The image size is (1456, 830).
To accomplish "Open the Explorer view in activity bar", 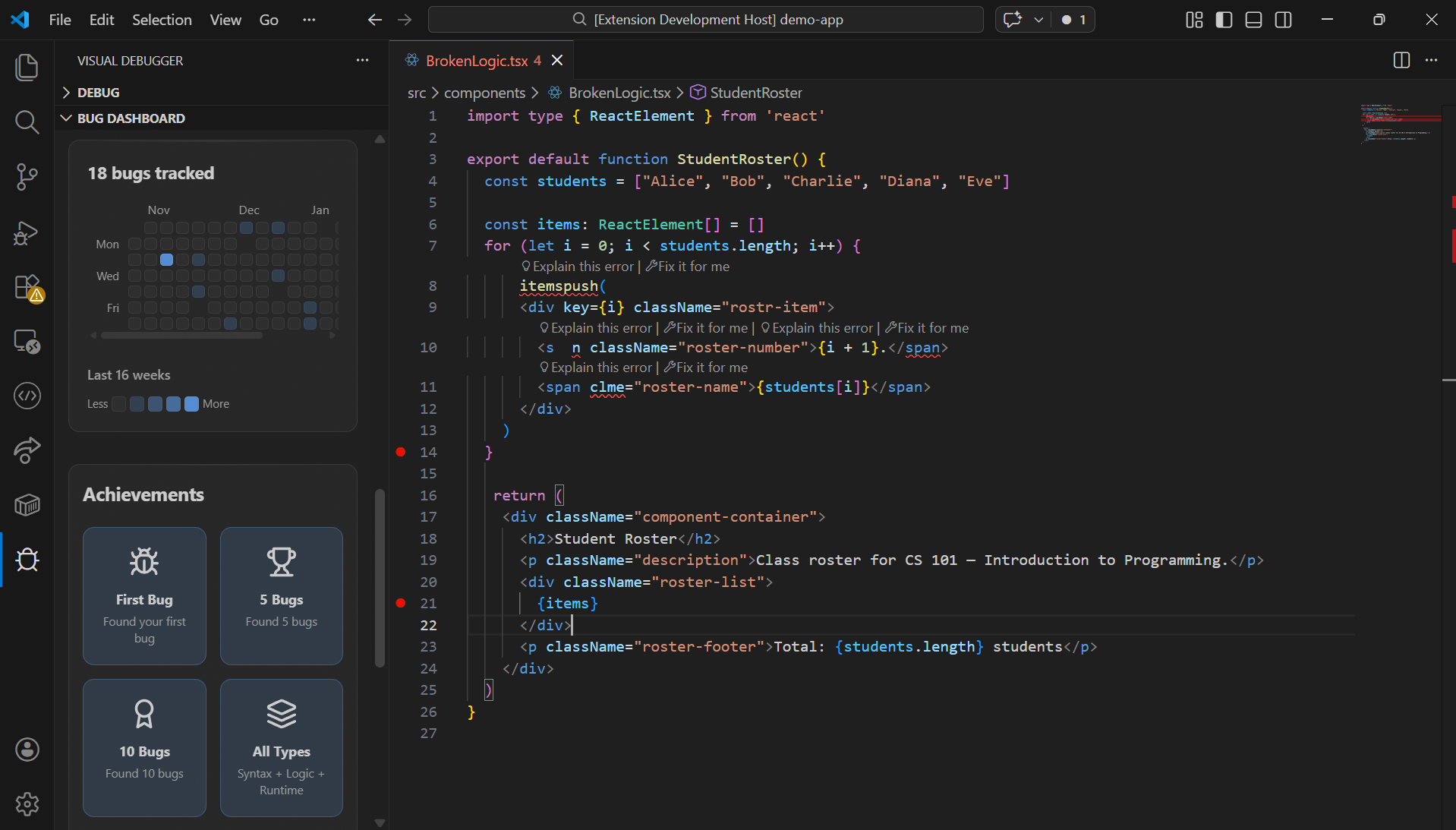I will click(27, 67).
